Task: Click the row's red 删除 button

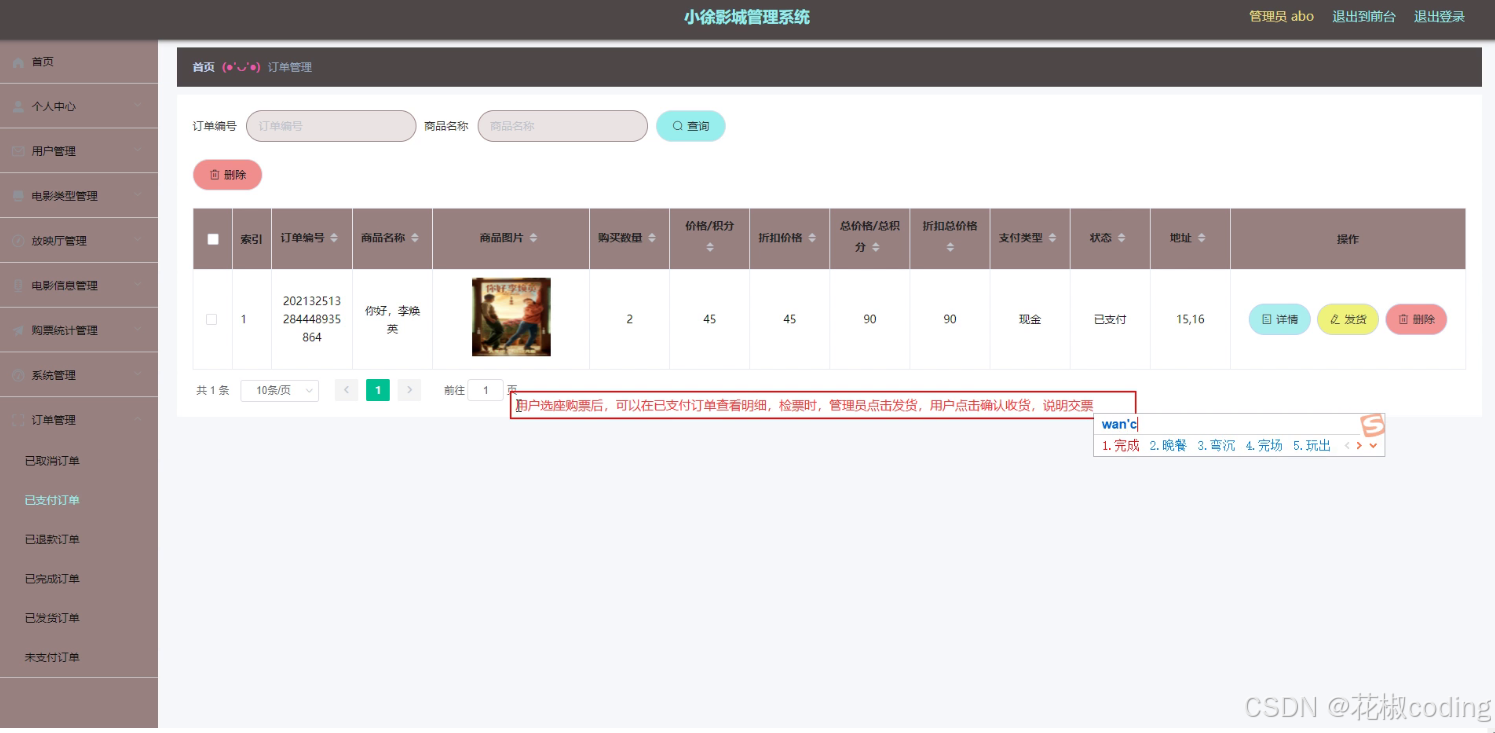Action: 1416,319
